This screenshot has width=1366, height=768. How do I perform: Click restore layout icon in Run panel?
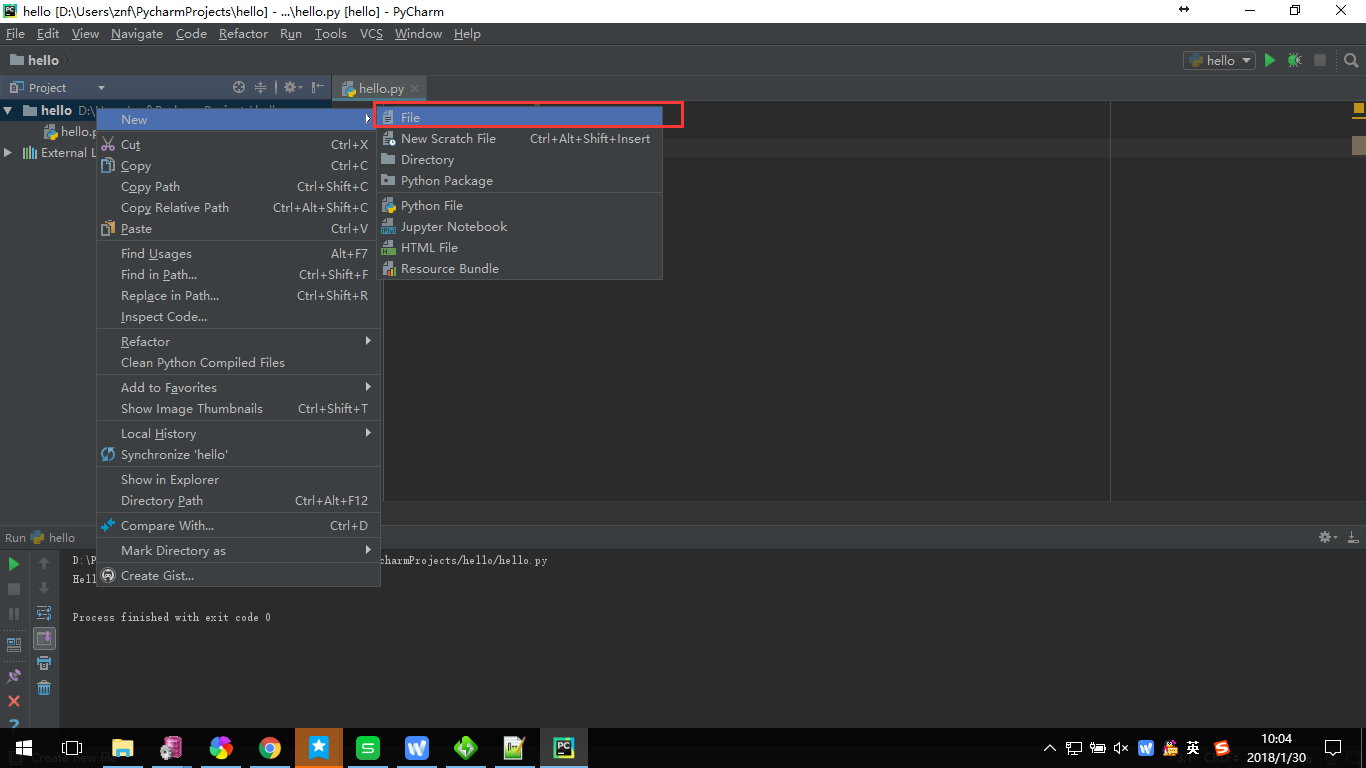14,645
